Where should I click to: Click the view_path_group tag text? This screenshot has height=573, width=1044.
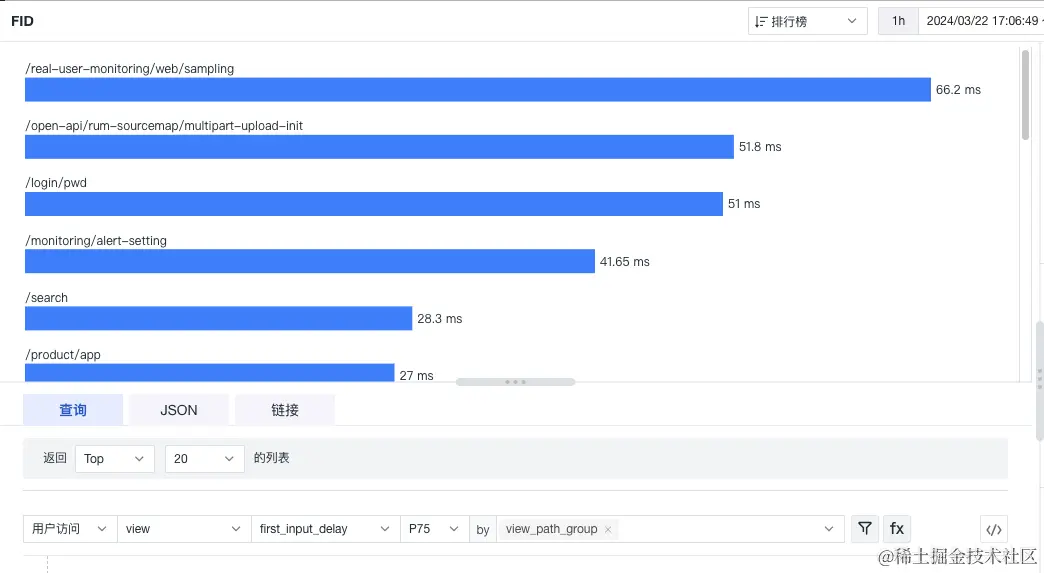coord(551,529)
